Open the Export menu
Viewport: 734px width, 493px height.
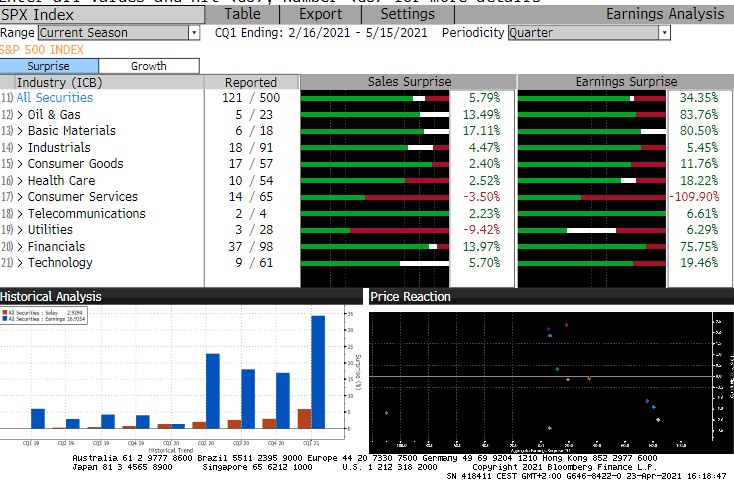320,14
